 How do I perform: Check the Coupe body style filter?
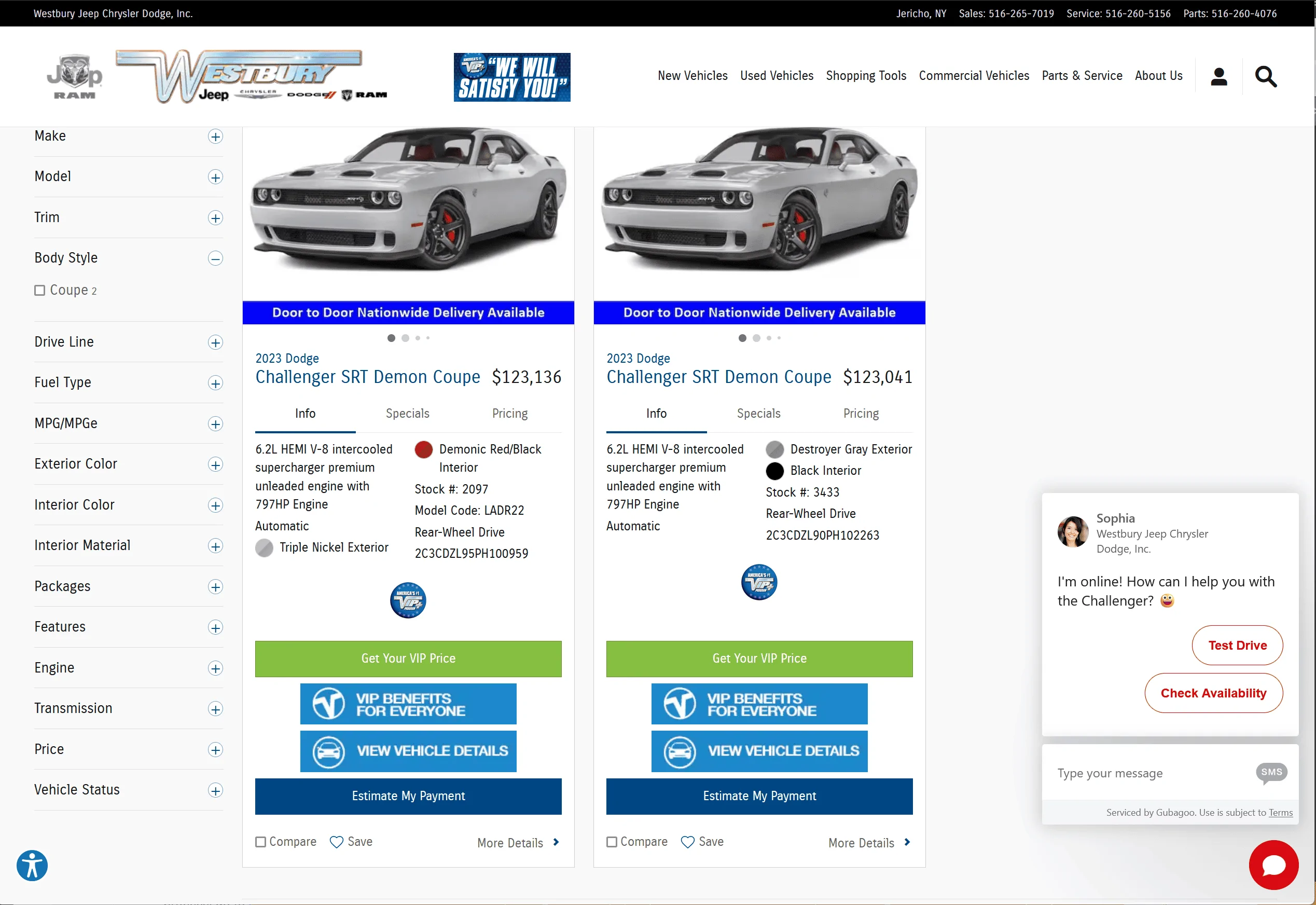tap(39, 290)
